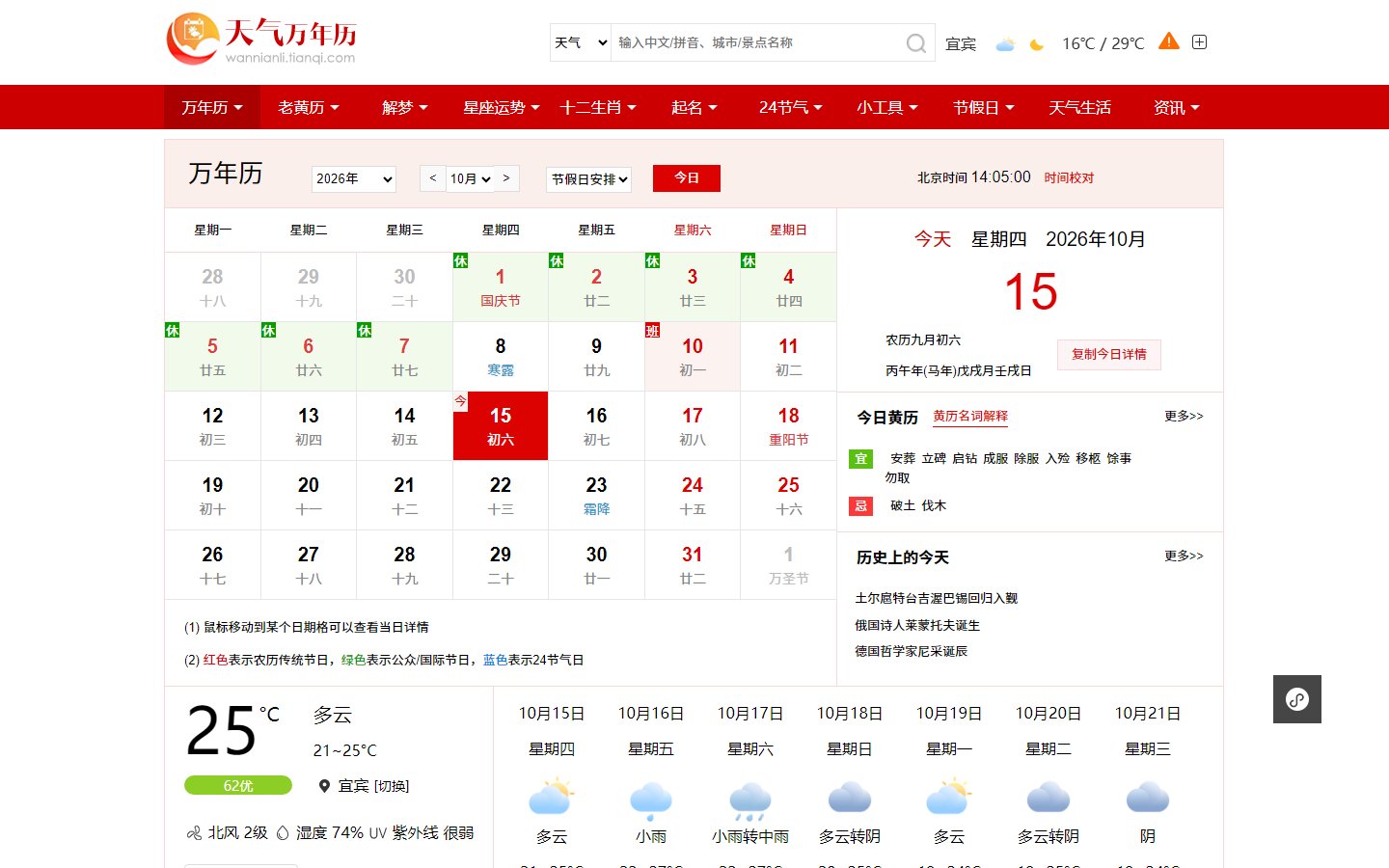Open the 2026年 year dropdown
The image size is (1389, 868).
tap(354, 178)
